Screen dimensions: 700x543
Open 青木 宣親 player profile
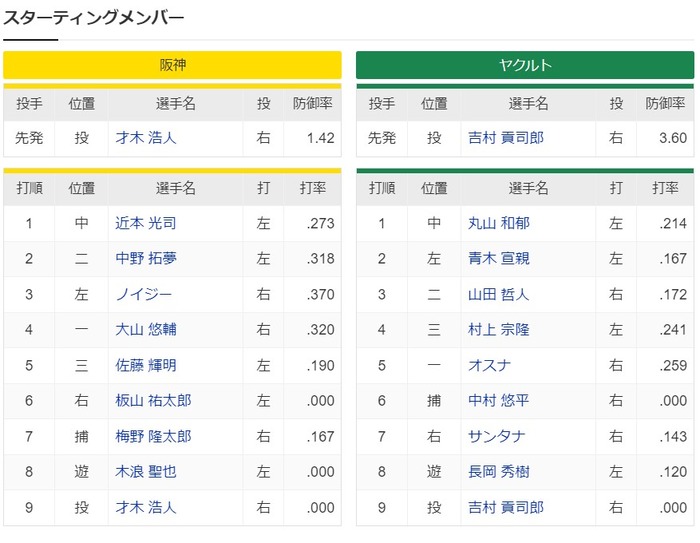499,259
